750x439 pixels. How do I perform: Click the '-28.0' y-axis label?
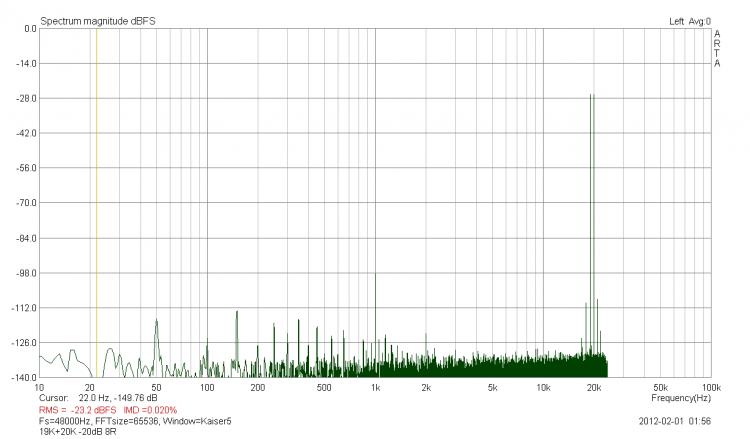(x=26, y=99)
